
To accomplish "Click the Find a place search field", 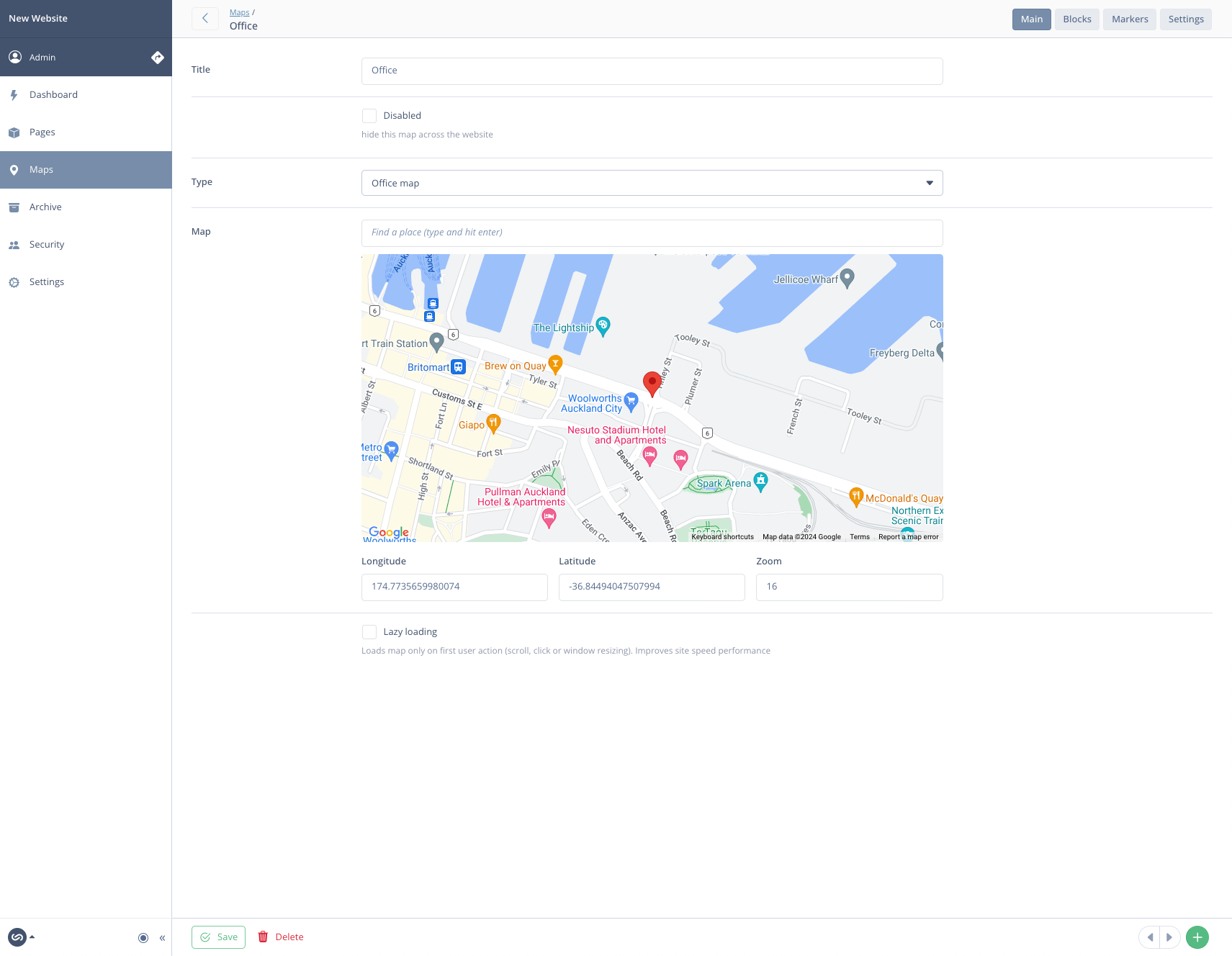I will [652, 233].
